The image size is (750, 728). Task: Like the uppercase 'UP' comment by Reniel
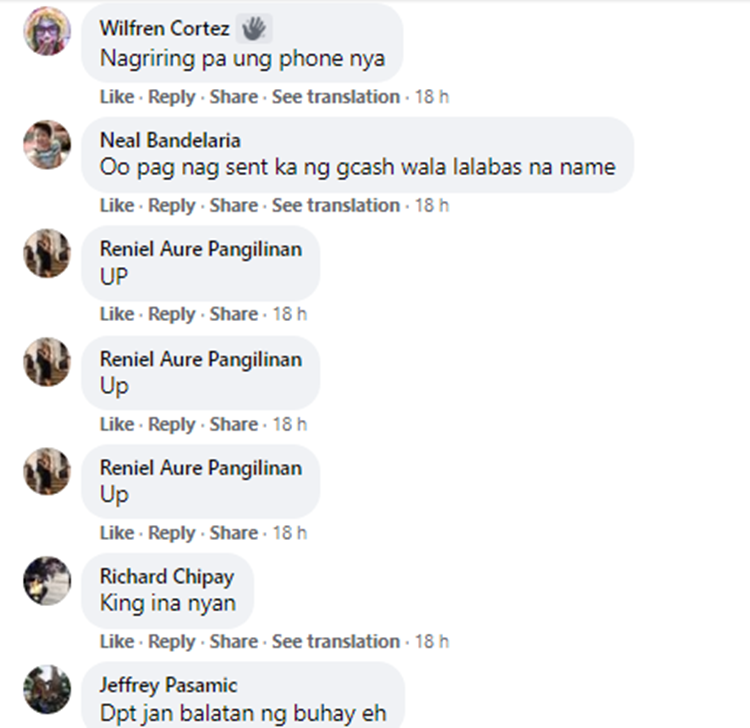(117, 314)
